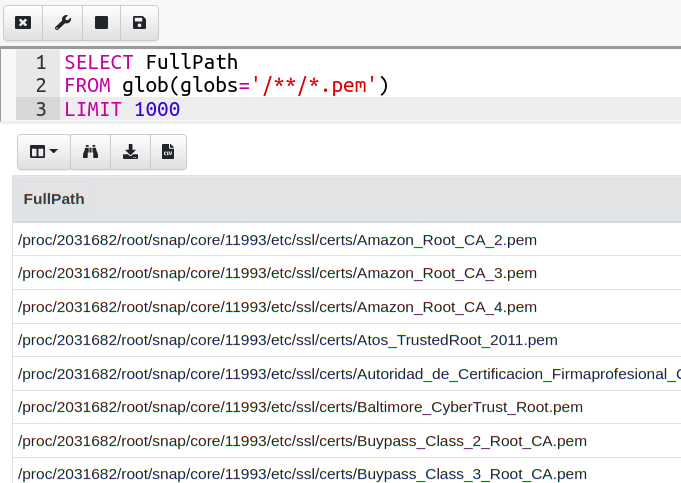Select the Amazon_Root_CA_2.pem row
The height and width of the screenshot is (483, 681).
(x=347, y=240)
